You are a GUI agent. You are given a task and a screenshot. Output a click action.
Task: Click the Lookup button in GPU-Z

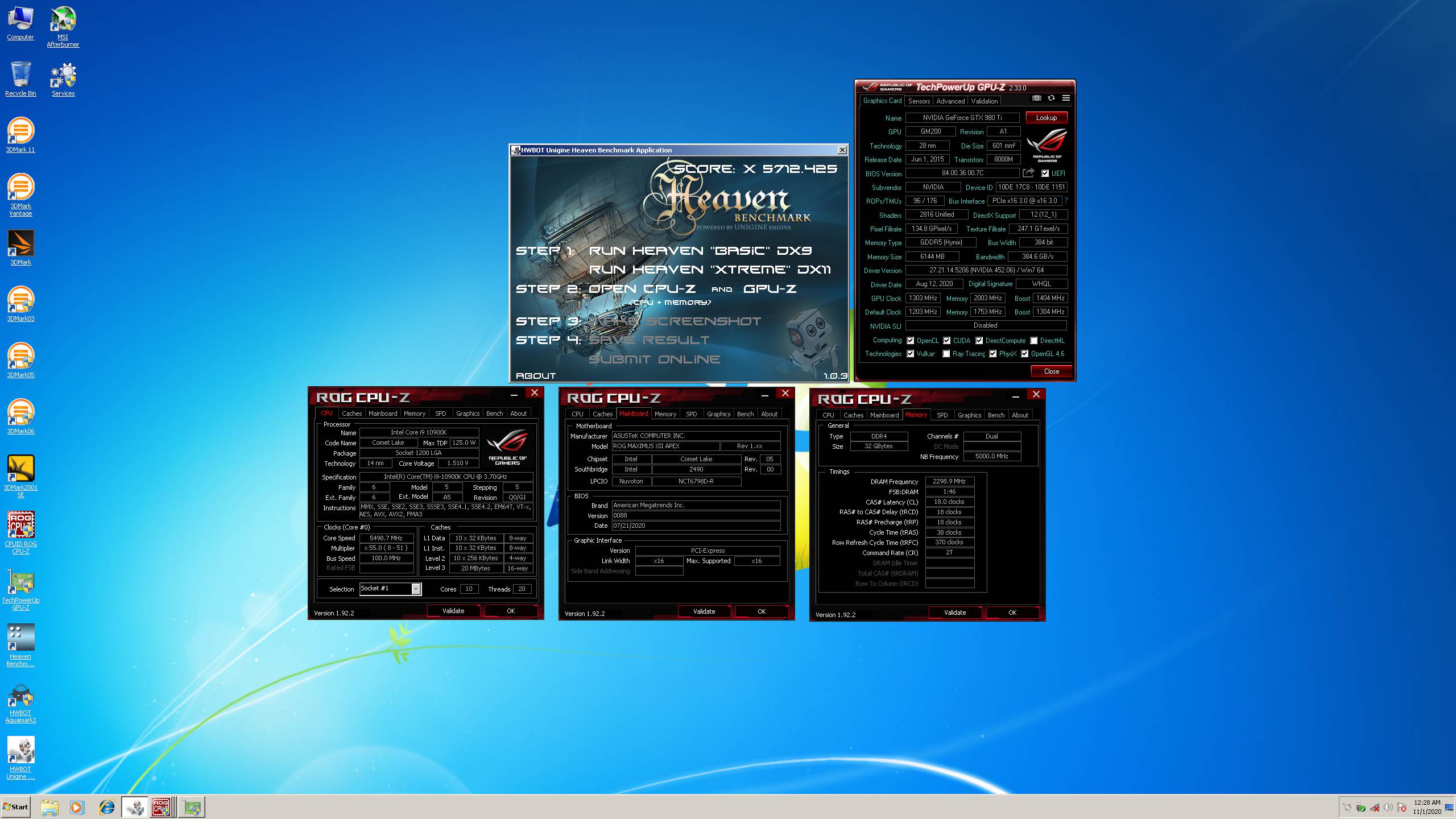[x=1046, y=118]
